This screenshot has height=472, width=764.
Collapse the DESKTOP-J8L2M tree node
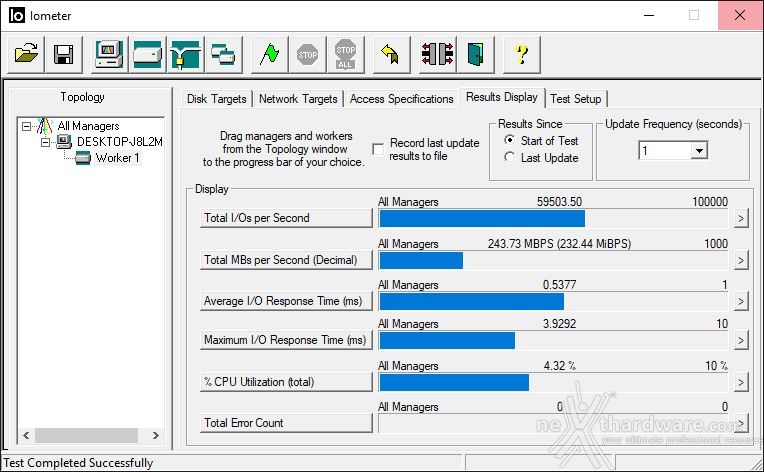(45, 143)
